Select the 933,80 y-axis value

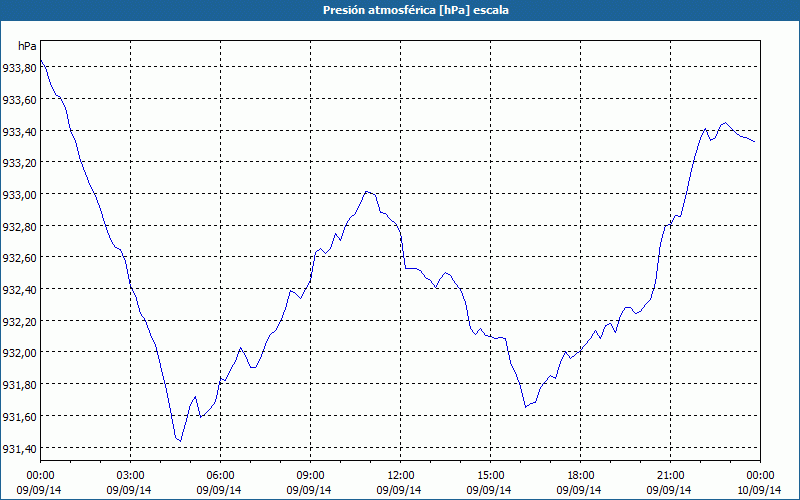(19, 68)
